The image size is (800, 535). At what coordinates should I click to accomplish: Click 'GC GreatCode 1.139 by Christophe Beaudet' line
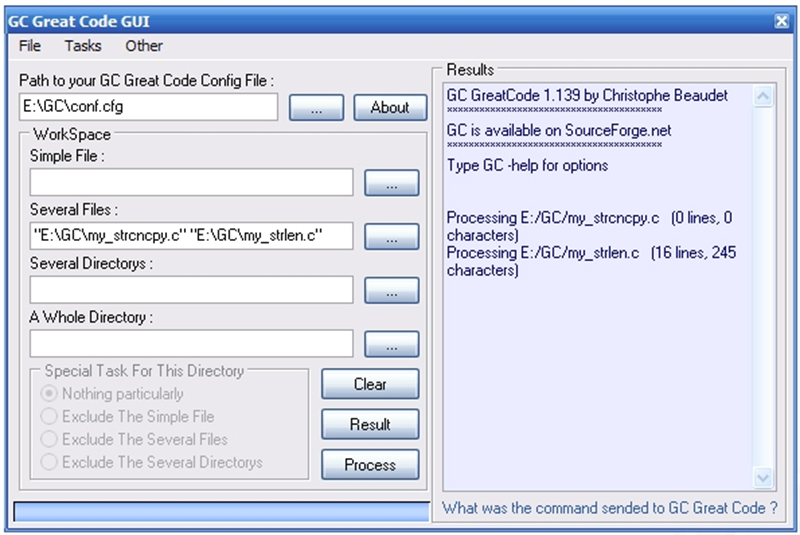click(587, 95)
